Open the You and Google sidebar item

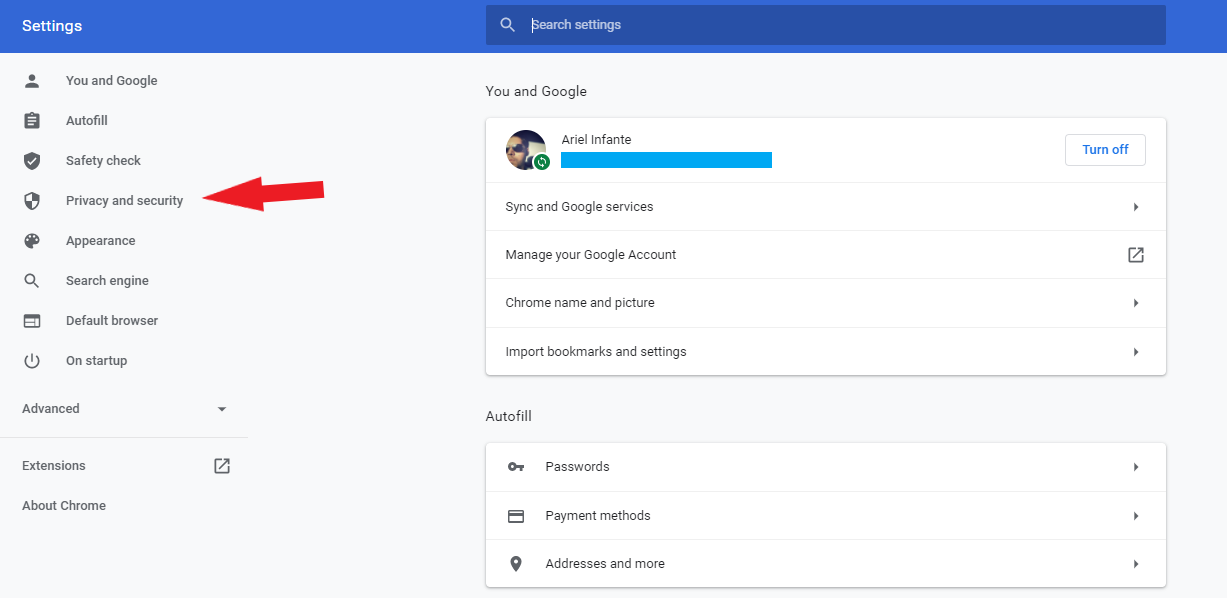coord(112,81)
